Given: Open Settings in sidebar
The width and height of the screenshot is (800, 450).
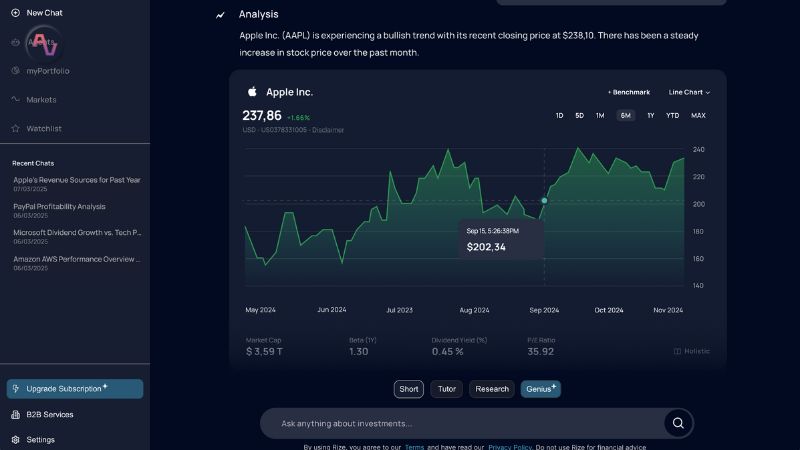Looking at the screenshot, I should coord(40,439).
